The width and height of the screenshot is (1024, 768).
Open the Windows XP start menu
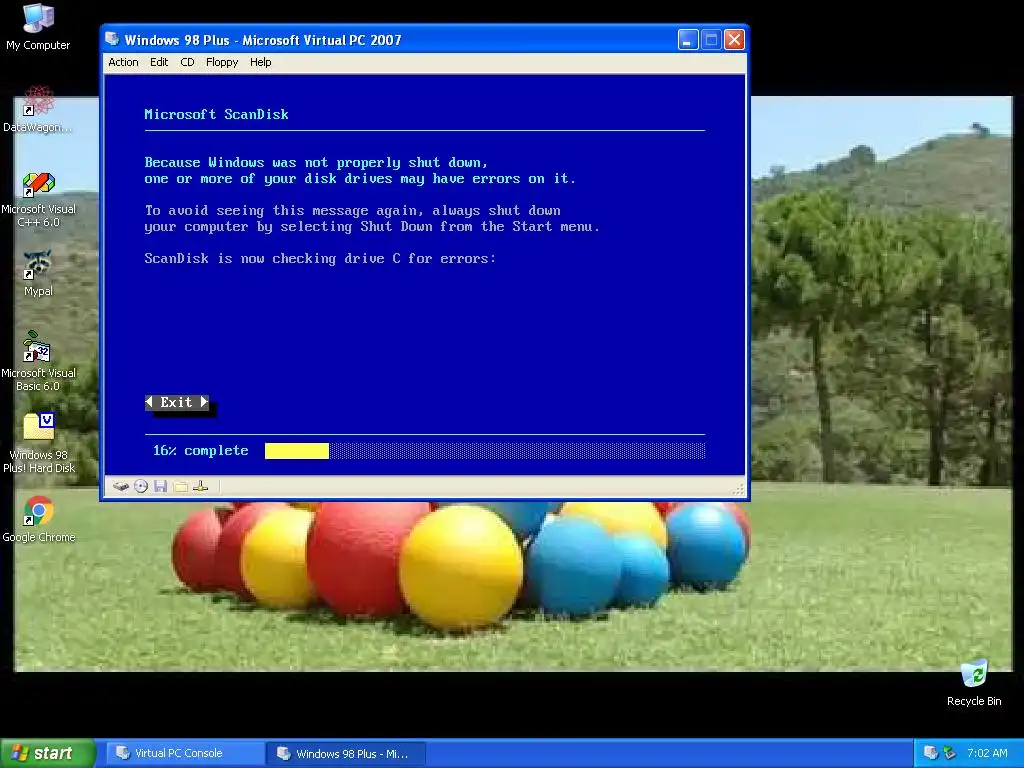click(x=48, y=753)
